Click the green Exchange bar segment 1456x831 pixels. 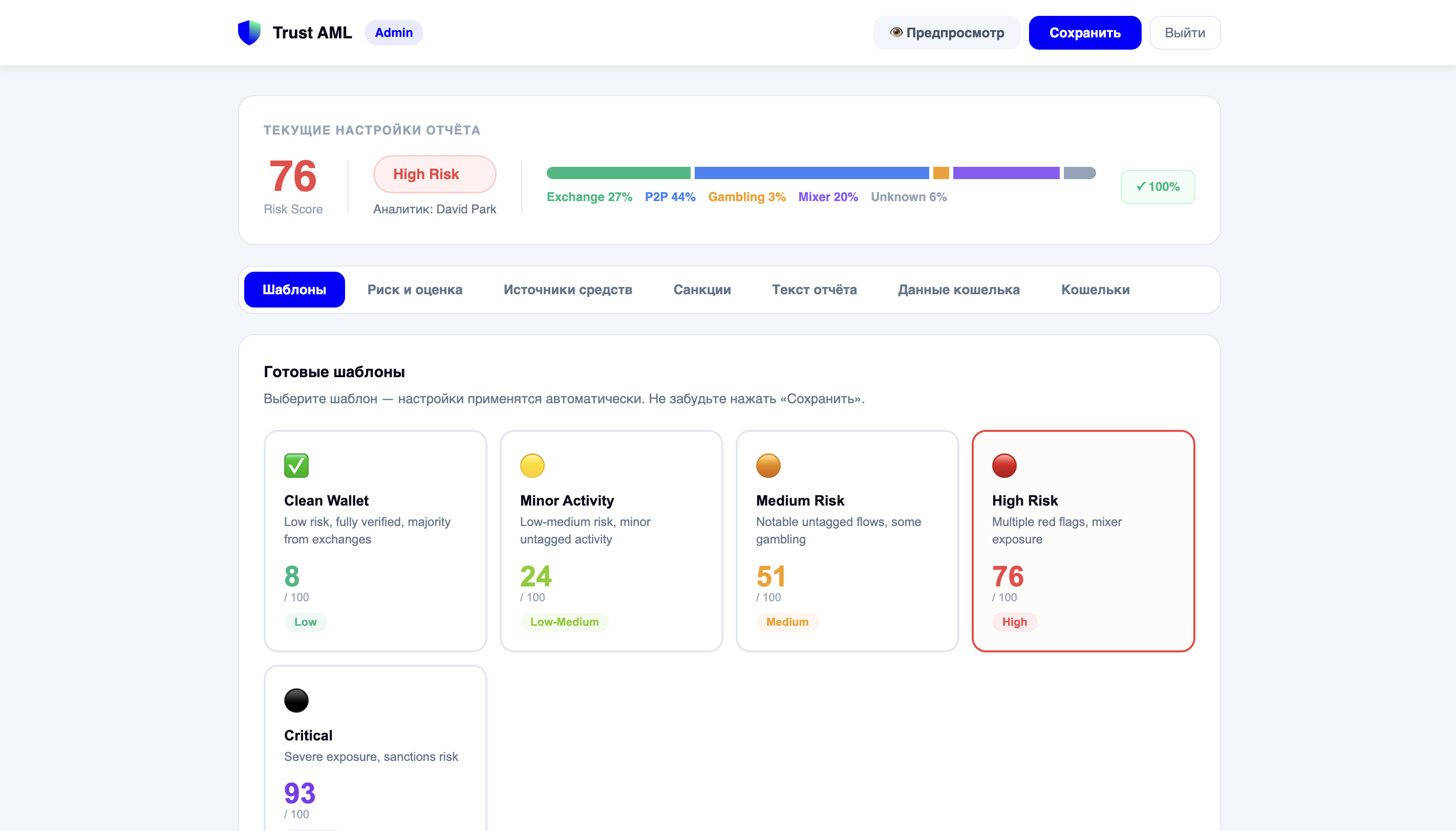(618, 173)
